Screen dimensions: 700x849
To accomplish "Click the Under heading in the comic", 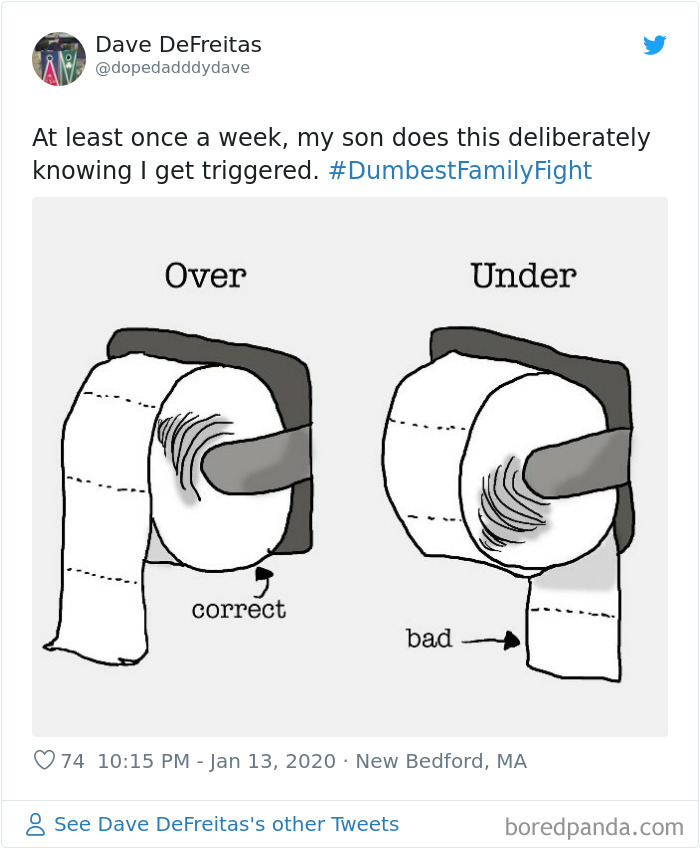I will pyautogui.click(x=519, y=276).
